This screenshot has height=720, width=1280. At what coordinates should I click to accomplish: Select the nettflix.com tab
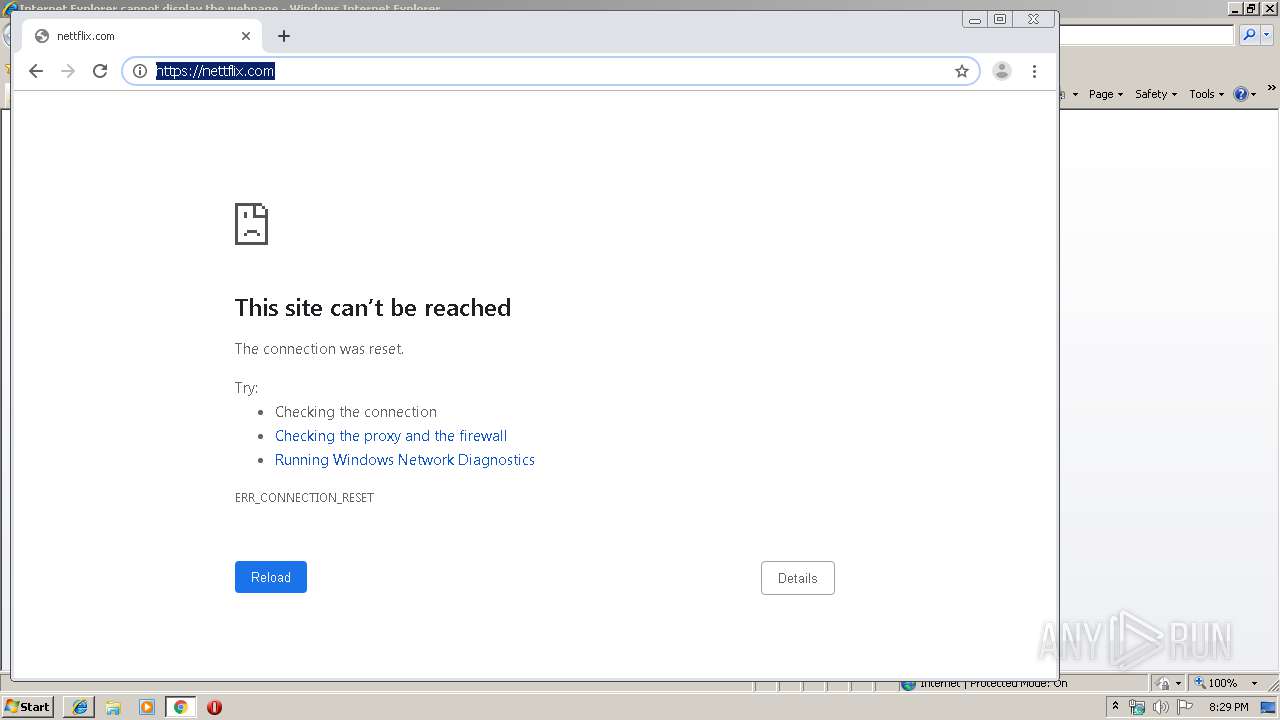coord(142,36)
